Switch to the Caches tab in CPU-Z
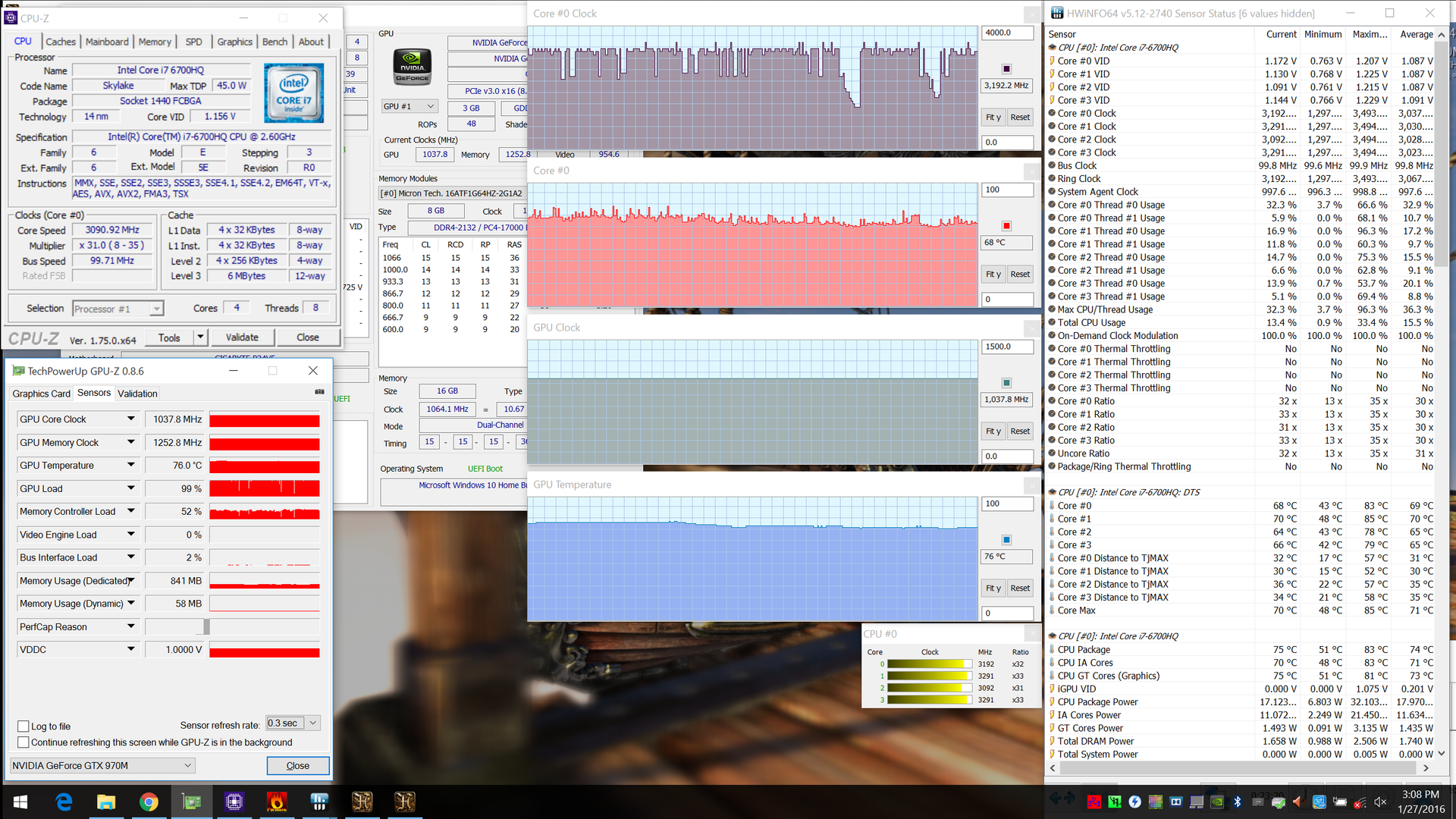This screenshot has height=819, width=1456. pyautogui.click(x=61, y=42)
